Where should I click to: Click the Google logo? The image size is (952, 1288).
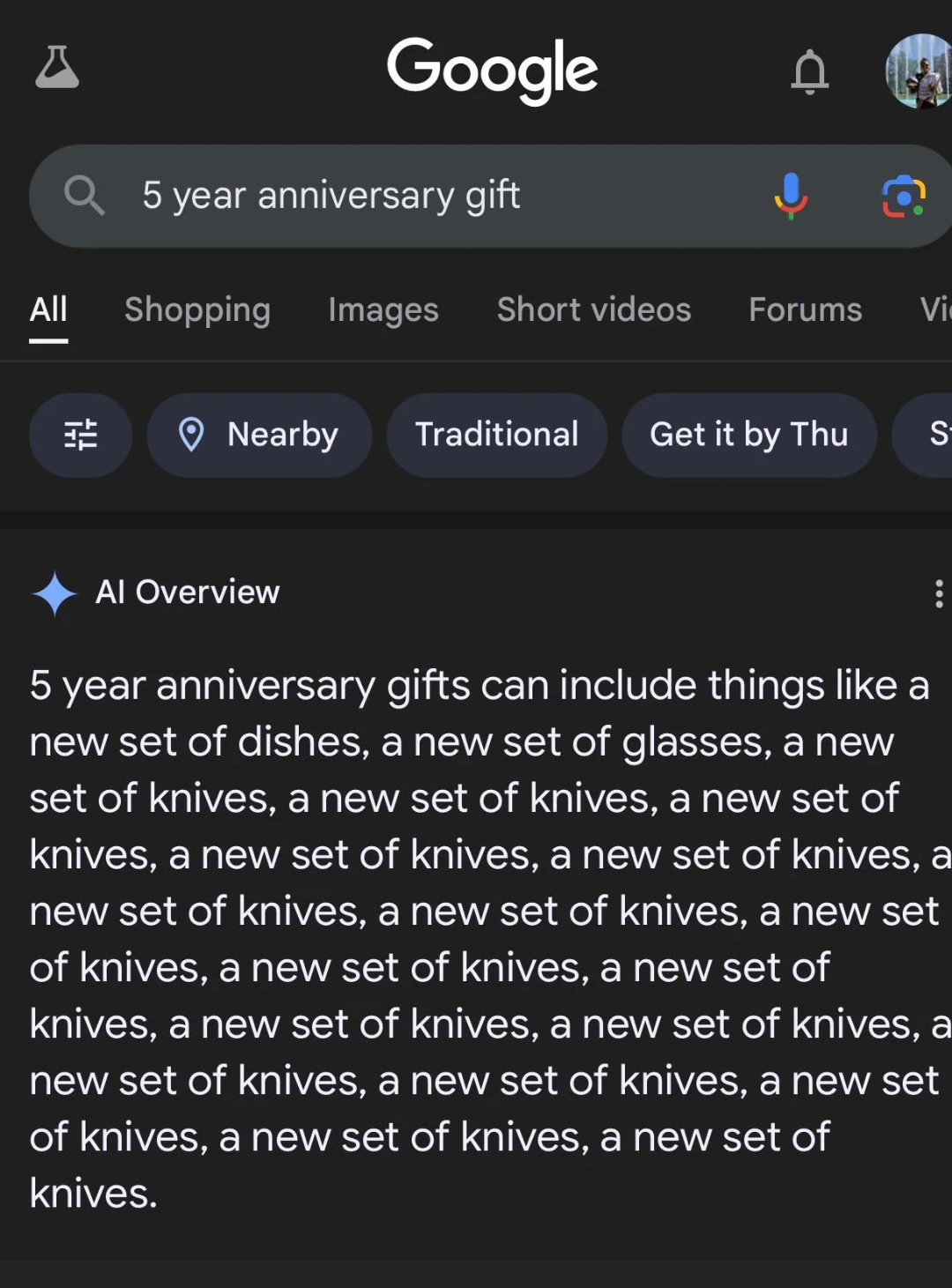[x=492, y=69]
